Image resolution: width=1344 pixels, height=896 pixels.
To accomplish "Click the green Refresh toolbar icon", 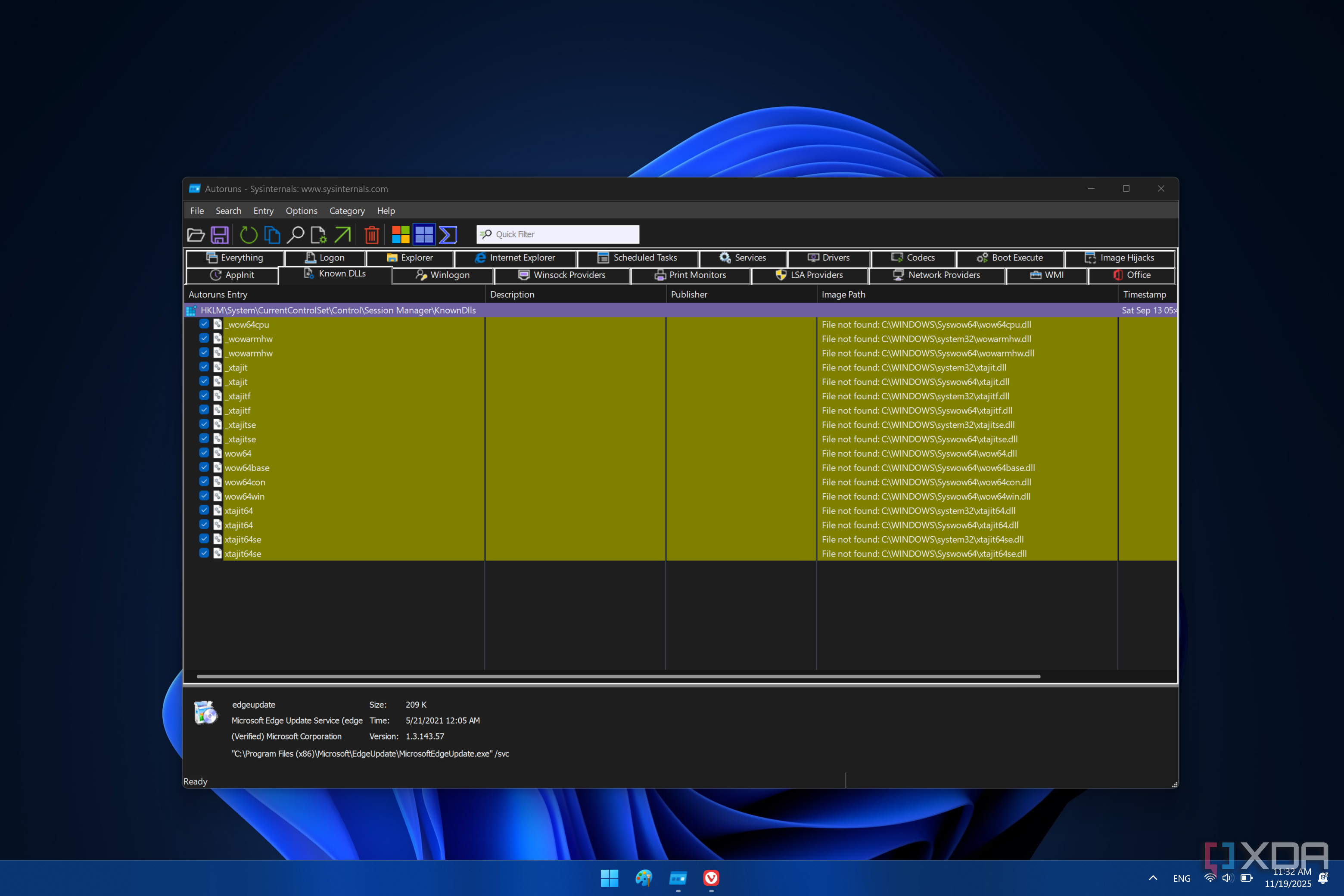I will [249, 234].
